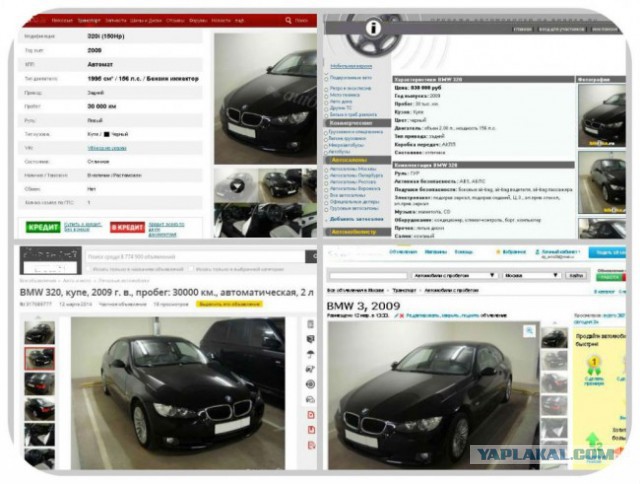The width and height of the screenshot is (640, 484).
Task: Click the '320i (150Hp)' modification value
Action: 106,36
